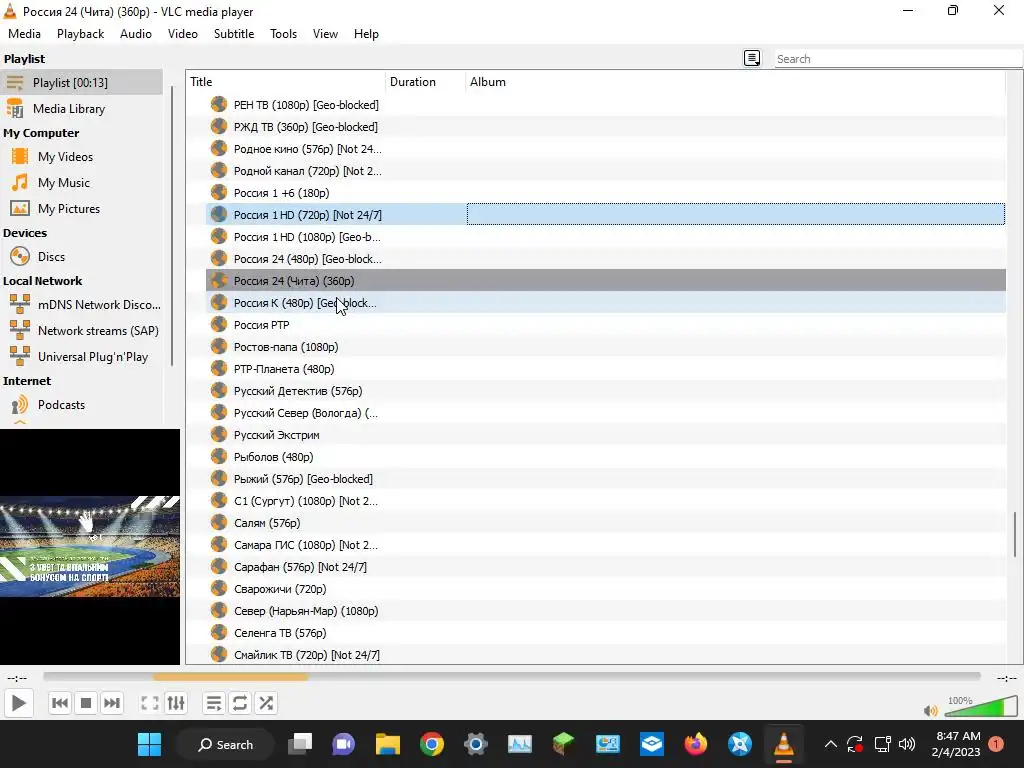
Task: Select Россия 1 +6 (180p) entry
Action: click(605, 193)
